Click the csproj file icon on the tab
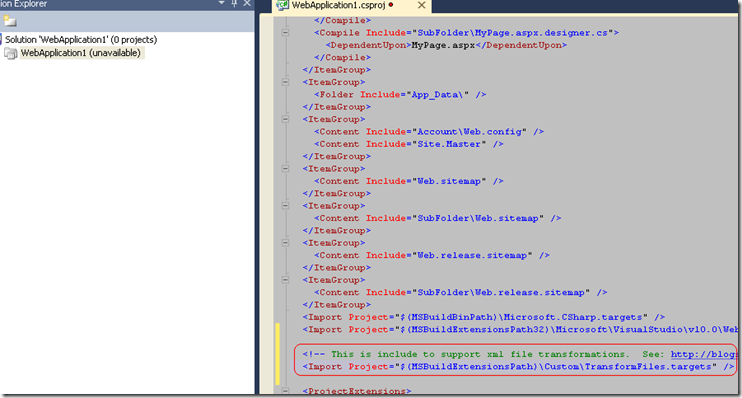 click(x=283, y=5)
